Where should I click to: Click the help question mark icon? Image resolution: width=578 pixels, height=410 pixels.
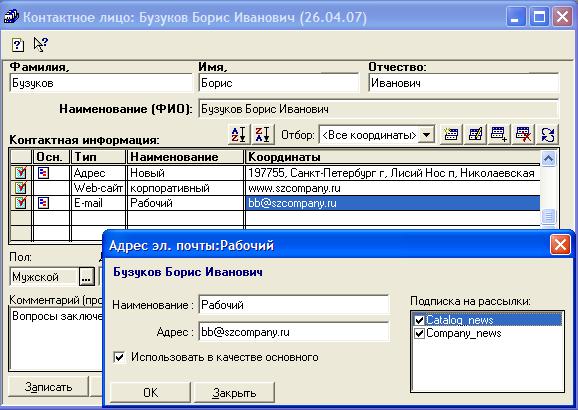tap(18, 45)
